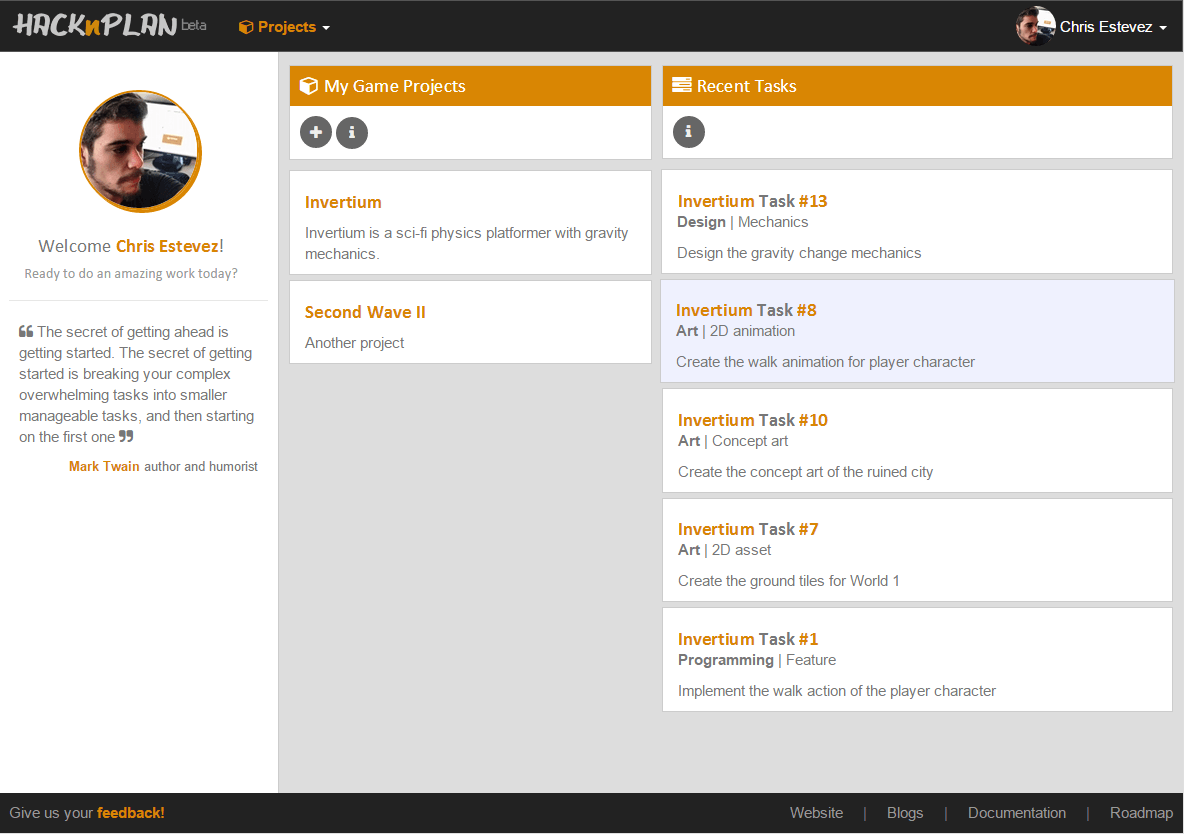1184x834 pixels.
Task: Visit the Blogs page from the footer
Action: coord(905,812)
